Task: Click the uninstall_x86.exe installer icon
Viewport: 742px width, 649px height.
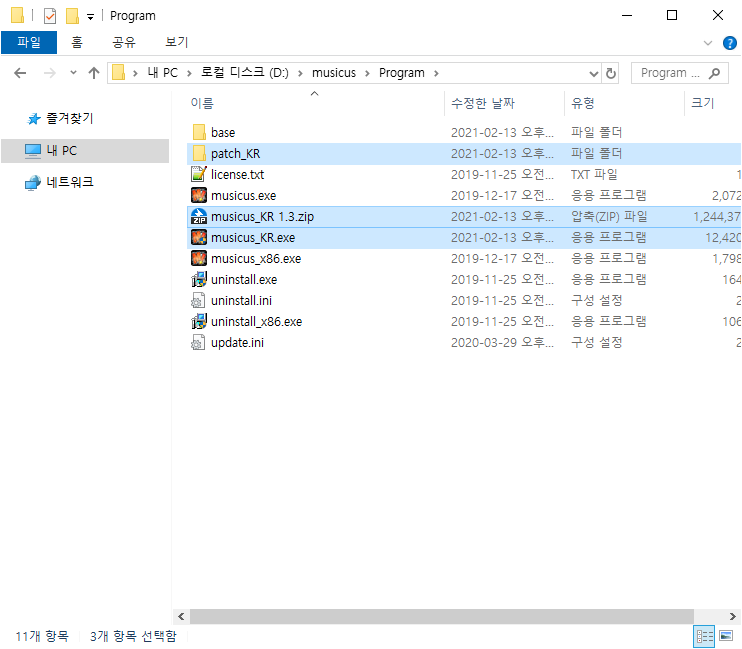Action: click(199, 321)
